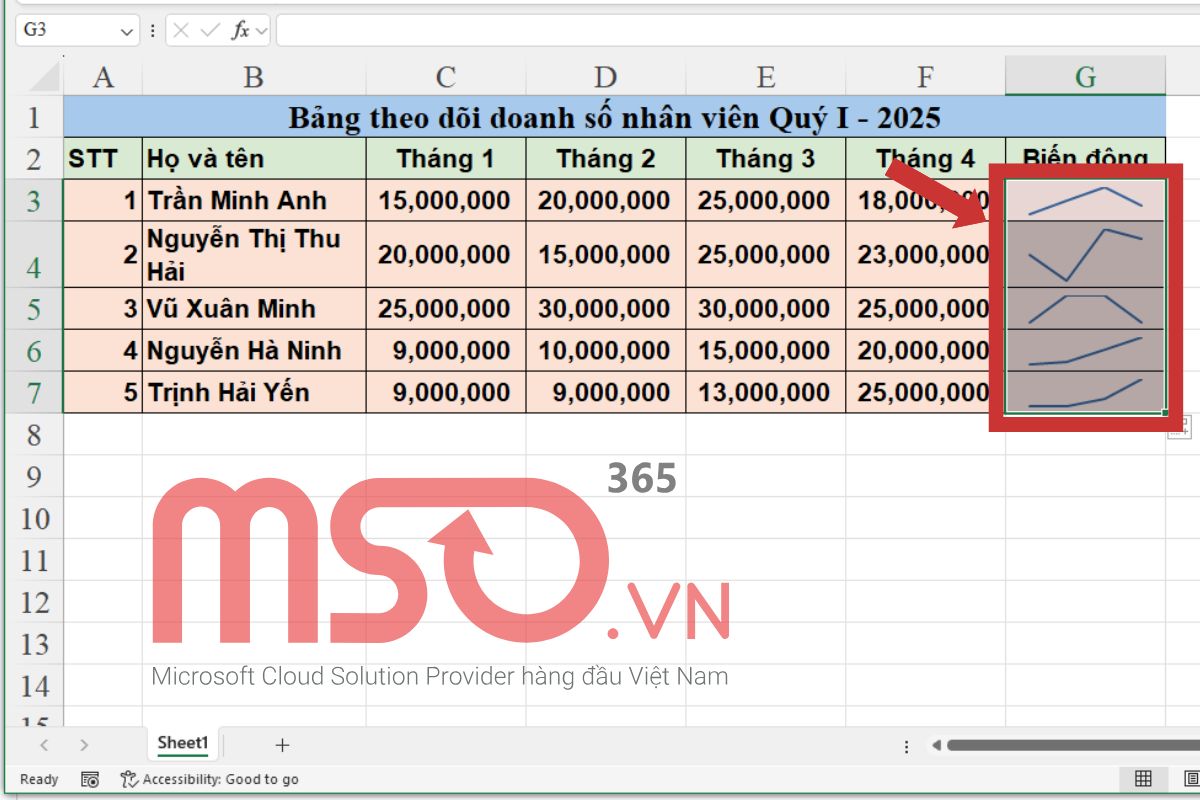Open the Sheet1 tab
Image resolution: width=1200 pixels, height=800 pixels.
[183, 743]
